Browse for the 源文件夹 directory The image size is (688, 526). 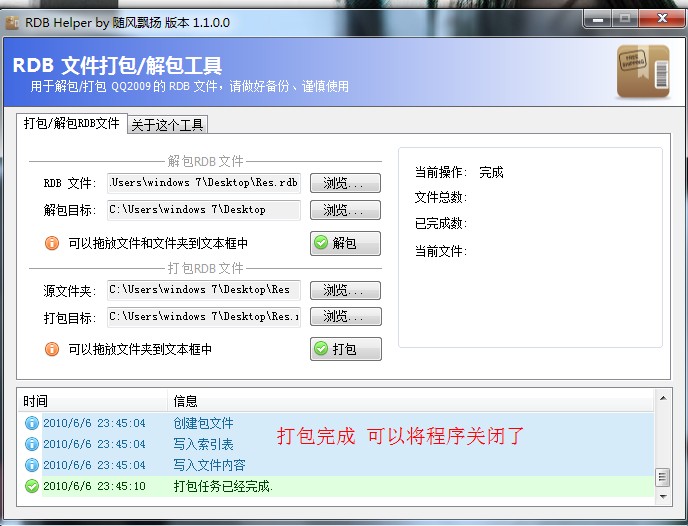(x=345, y=290)
